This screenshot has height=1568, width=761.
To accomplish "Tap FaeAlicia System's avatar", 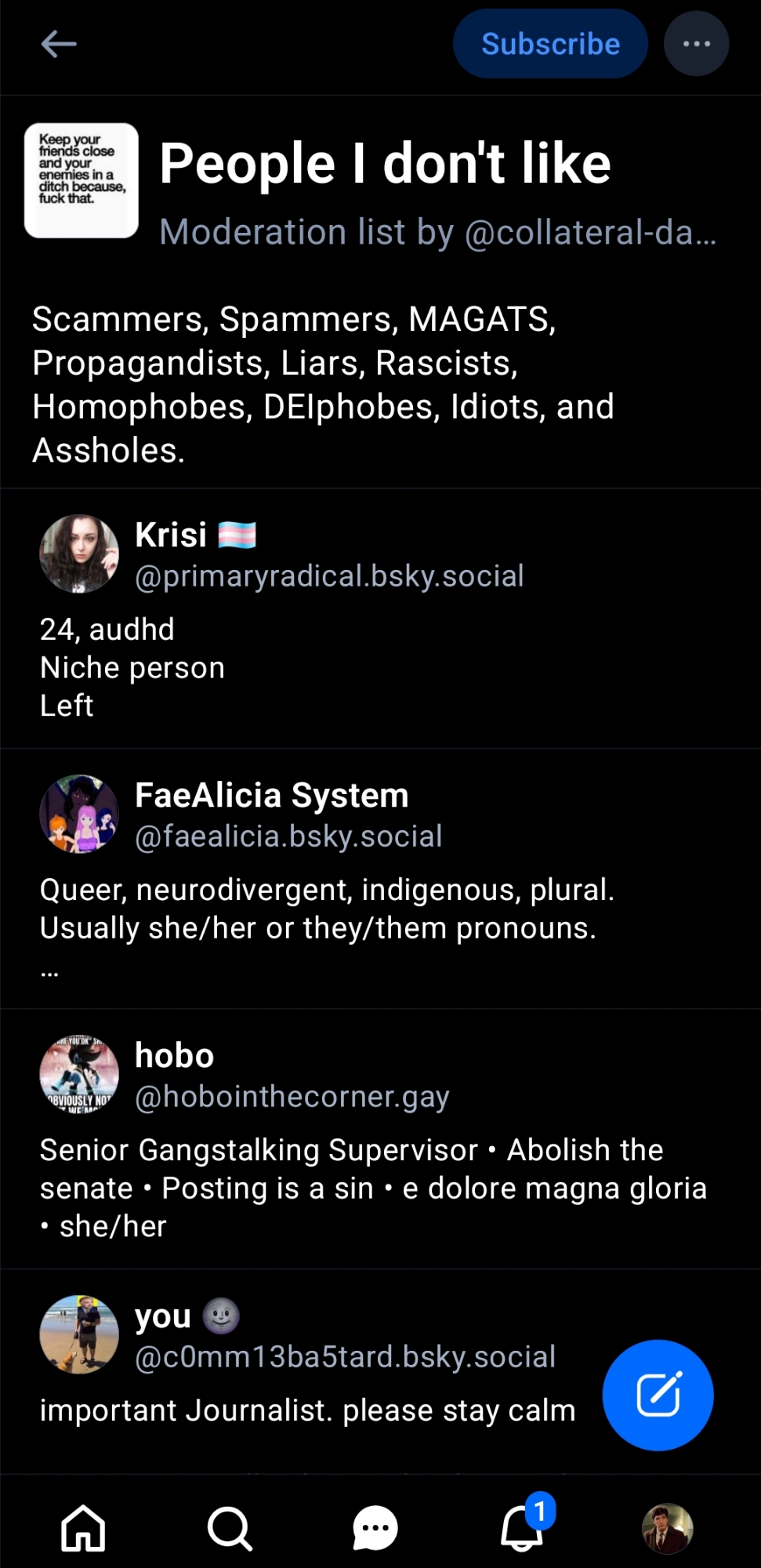I will (79, 814).
